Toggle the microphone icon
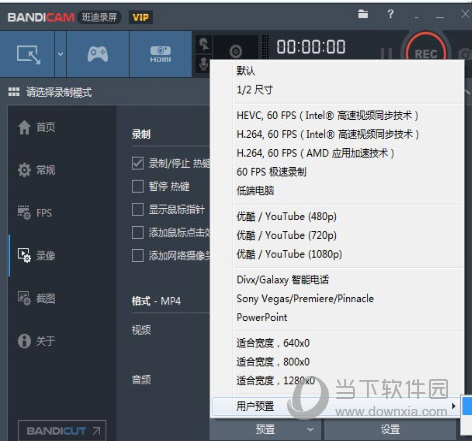The width and height of the screenshot is (472, 441). coord(204,63)
